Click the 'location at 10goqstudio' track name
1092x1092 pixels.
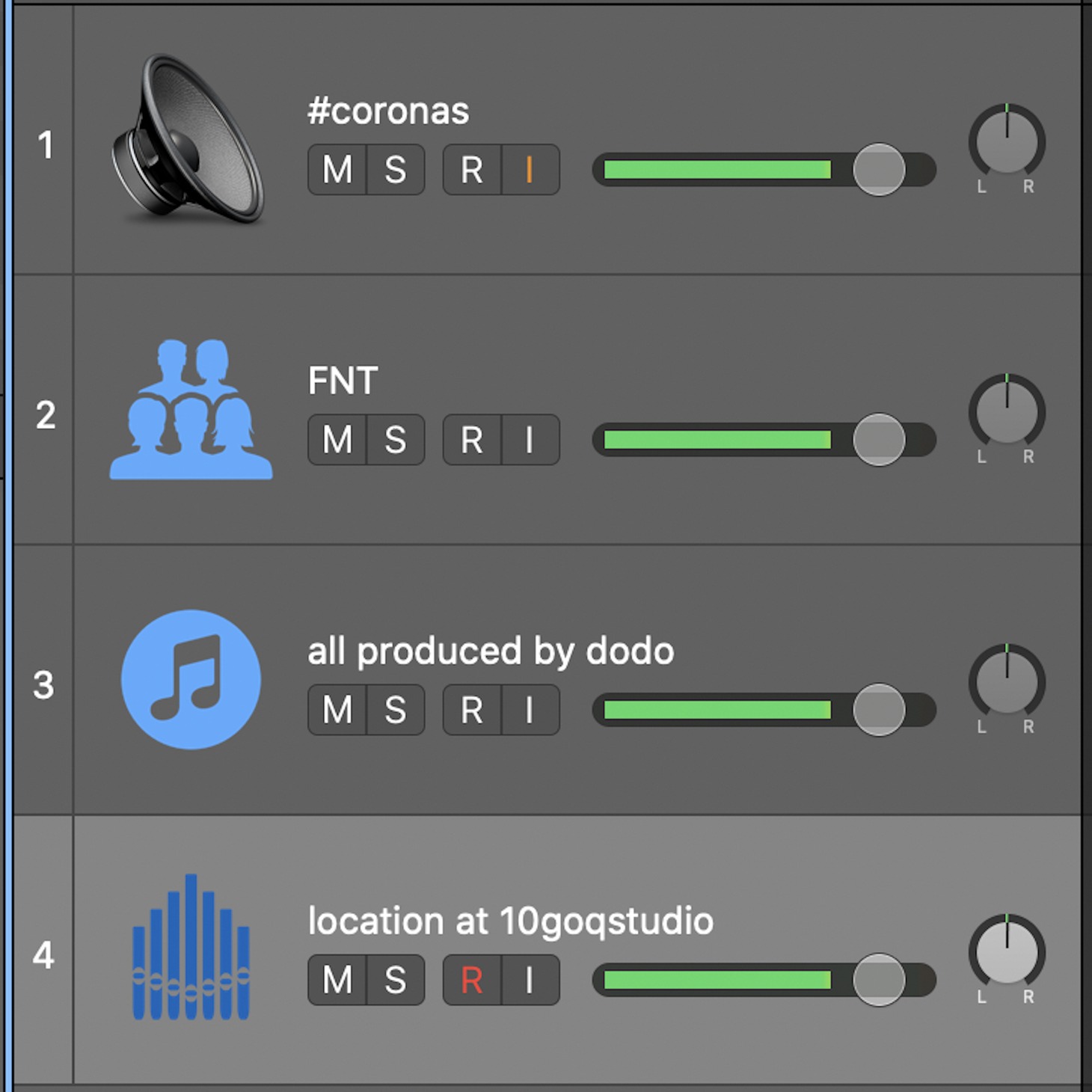click(x=510, y=921)
